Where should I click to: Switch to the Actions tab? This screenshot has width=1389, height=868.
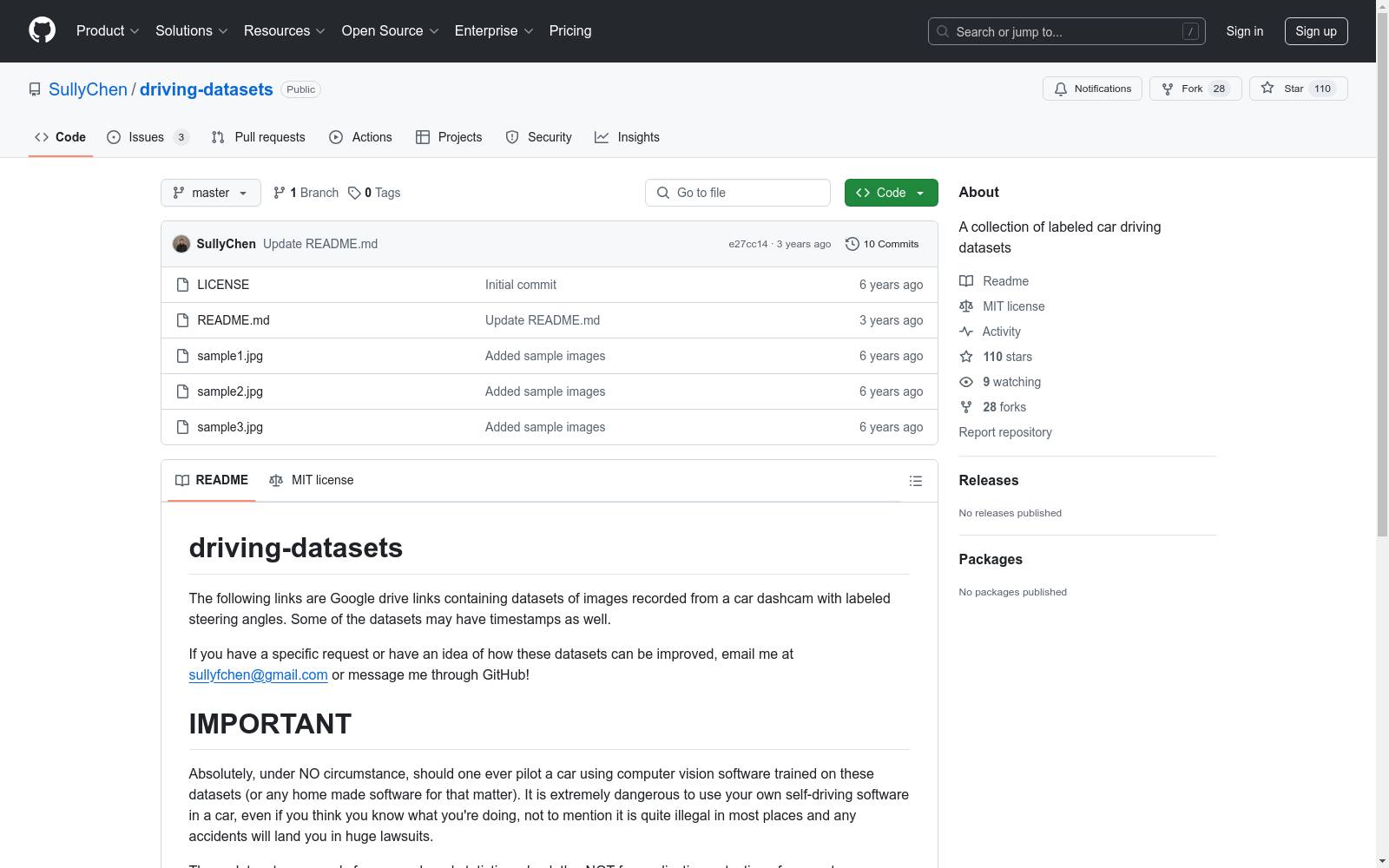360,137
